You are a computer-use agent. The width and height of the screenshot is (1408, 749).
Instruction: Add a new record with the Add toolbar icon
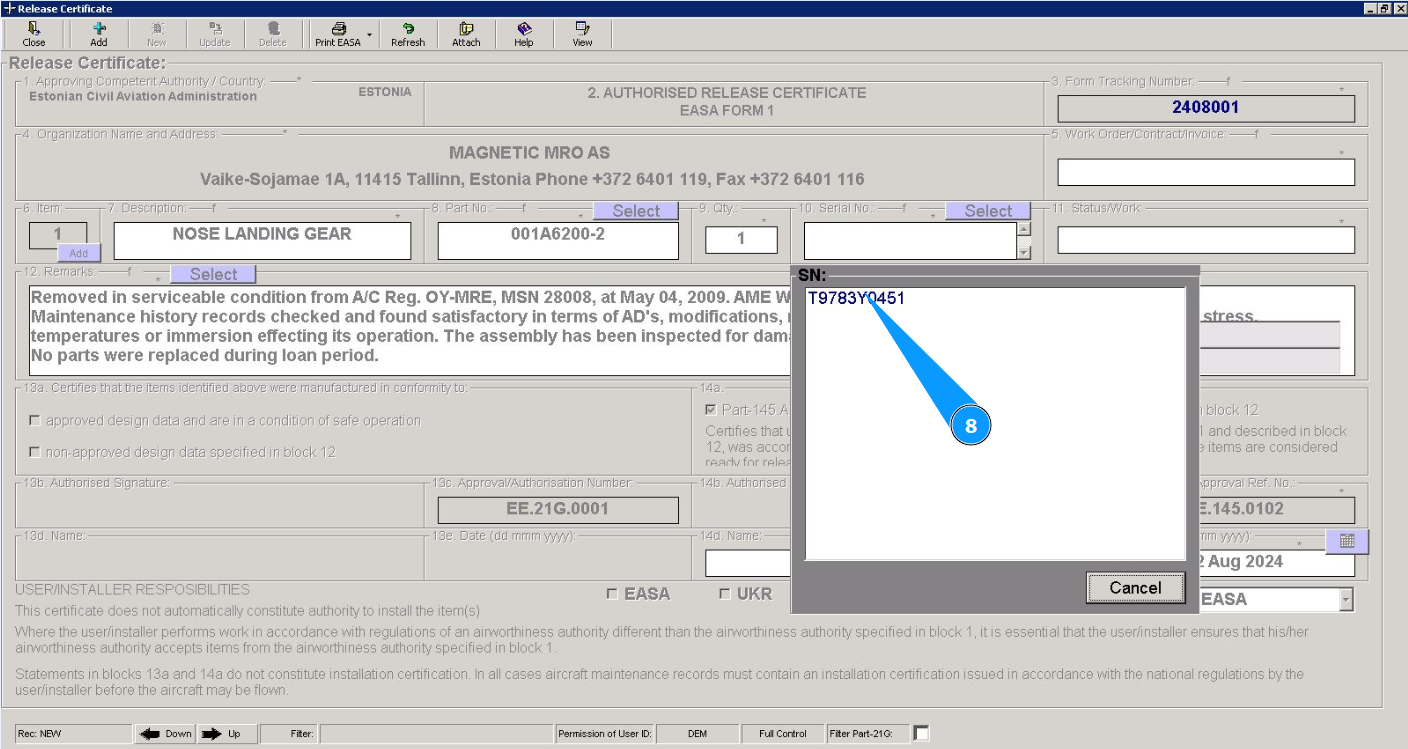coord(99,34)
